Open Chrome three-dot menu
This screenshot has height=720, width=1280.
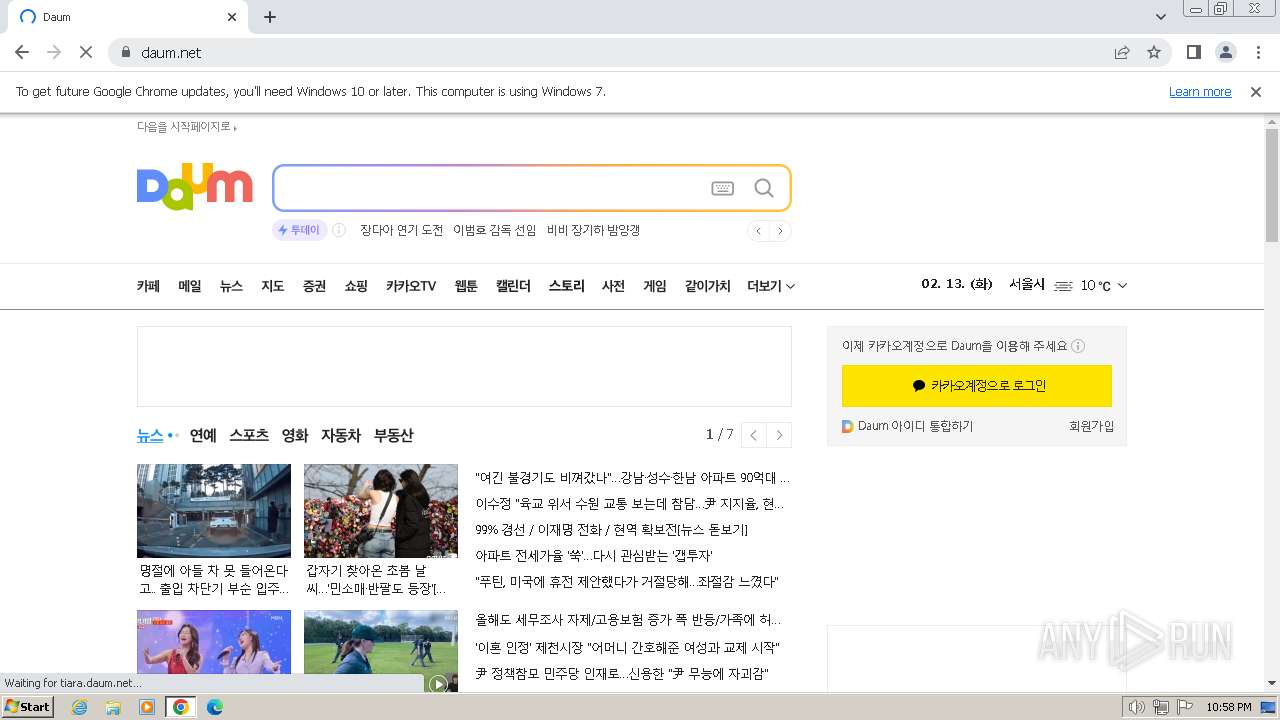click(1258, 52)
